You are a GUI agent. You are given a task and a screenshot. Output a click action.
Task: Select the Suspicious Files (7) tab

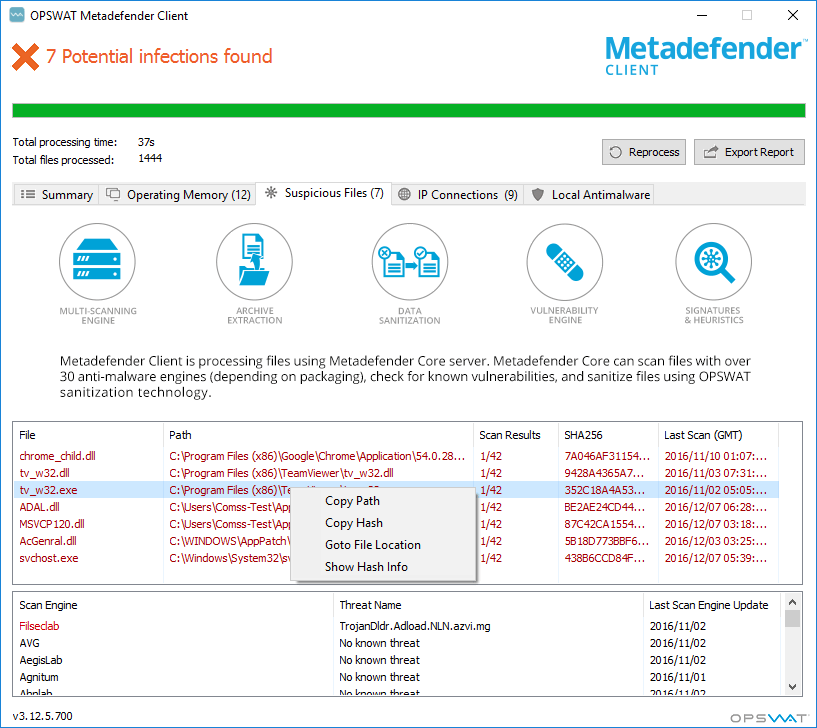point(324,193)
